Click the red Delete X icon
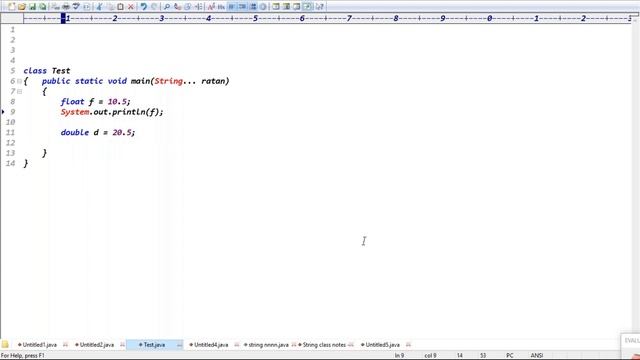The height and width of the screenshot is (360, 640). pyautogui.click(x=131, y=7)
